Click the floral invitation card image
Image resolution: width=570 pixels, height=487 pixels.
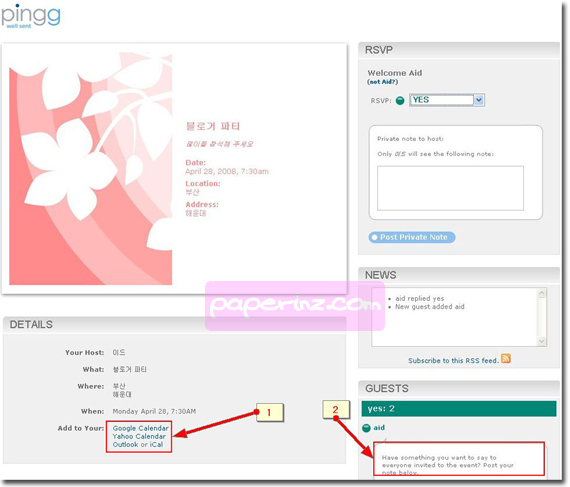[91, 169]
